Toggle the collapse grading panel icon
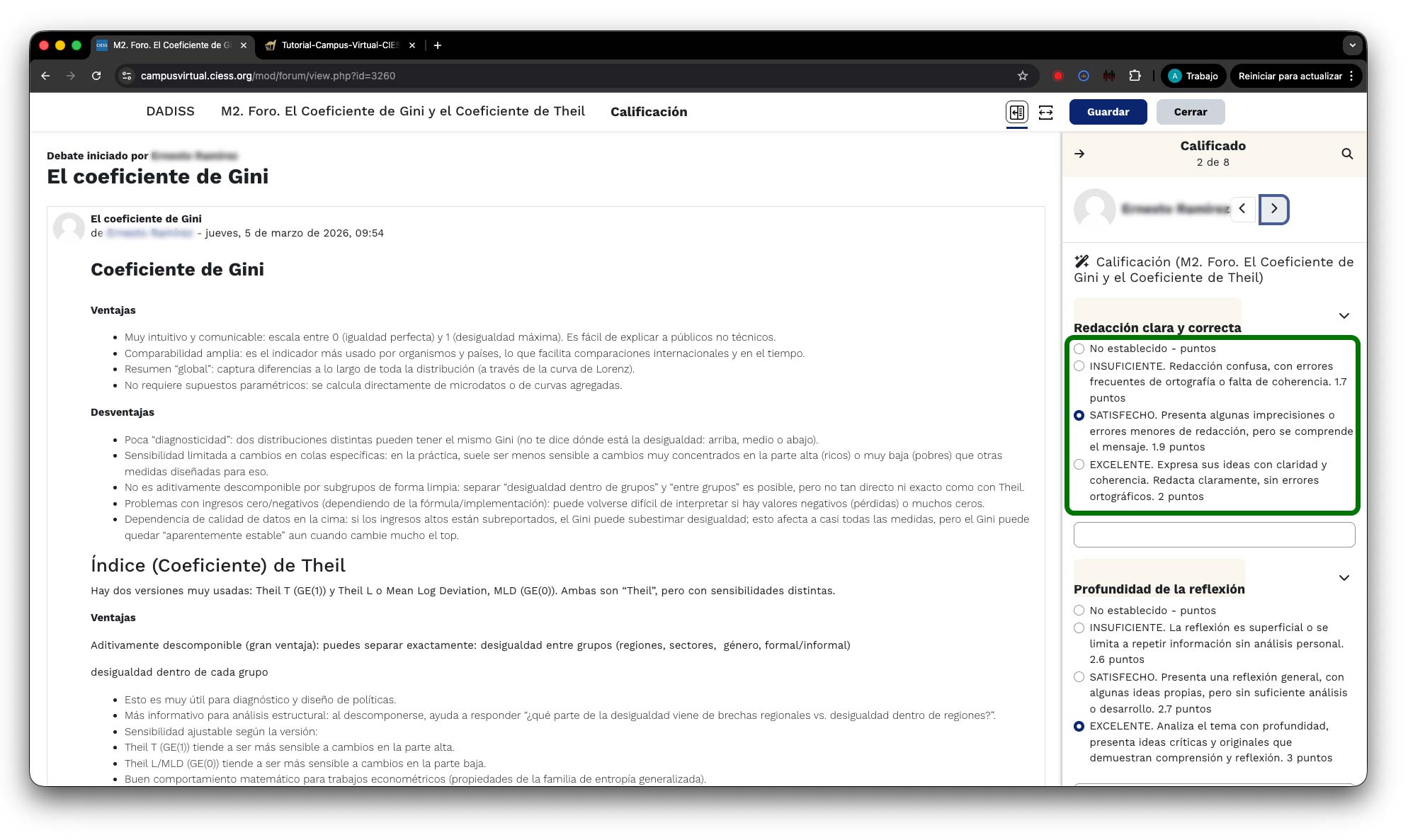 1017,112
